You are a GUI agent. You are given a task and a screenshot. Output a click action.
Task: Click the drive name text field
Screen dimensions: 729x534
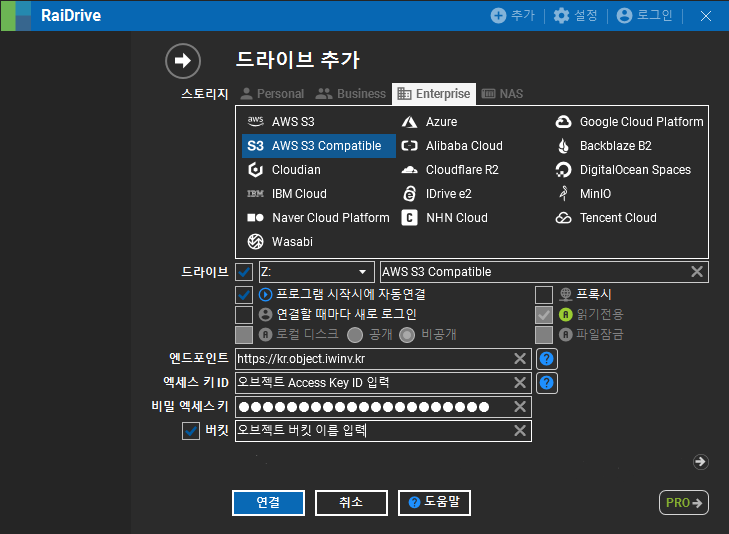544,272
